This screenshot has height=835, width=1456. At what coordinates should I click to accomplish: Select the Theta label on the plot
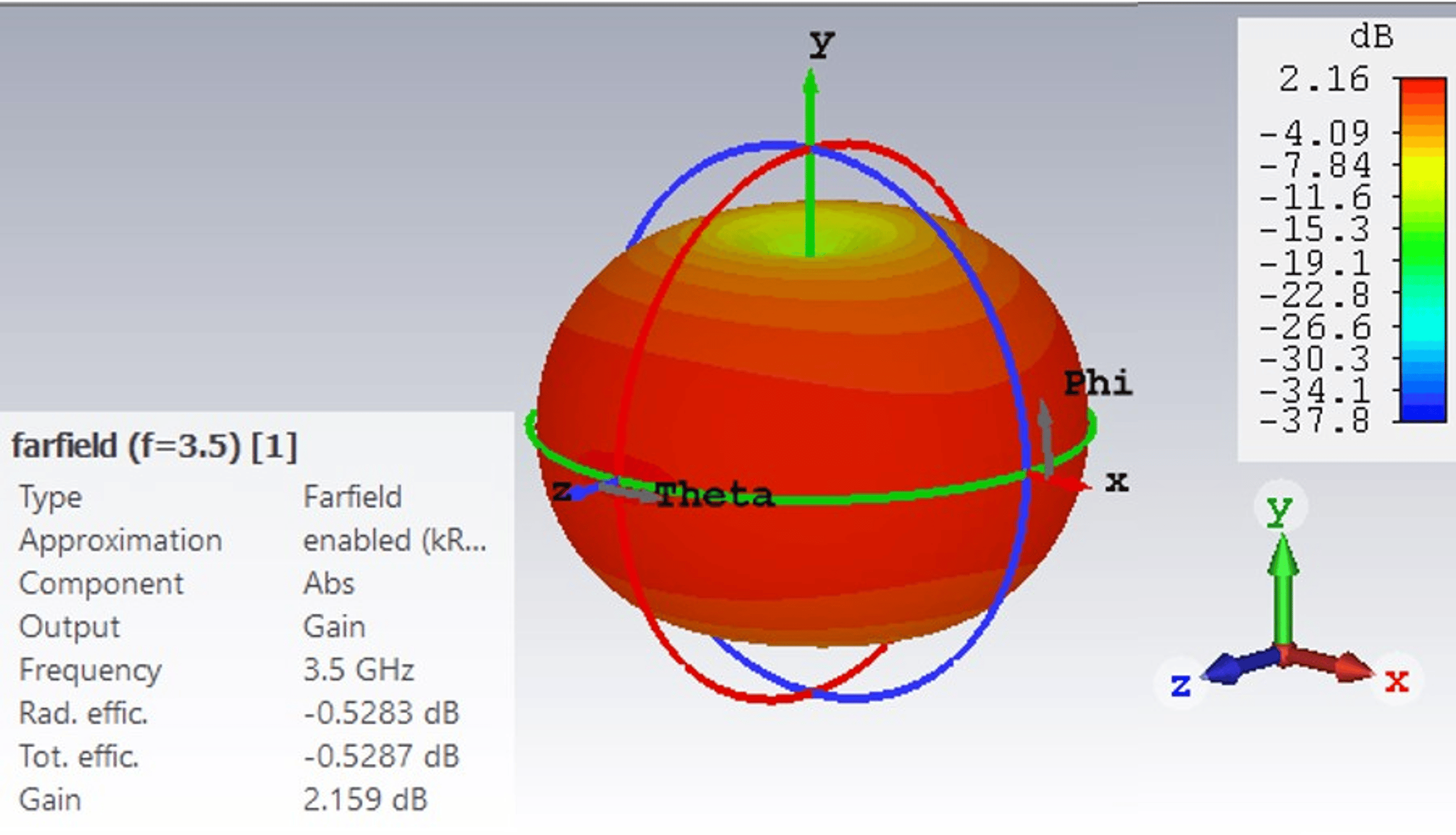click(x=715, y=495)
